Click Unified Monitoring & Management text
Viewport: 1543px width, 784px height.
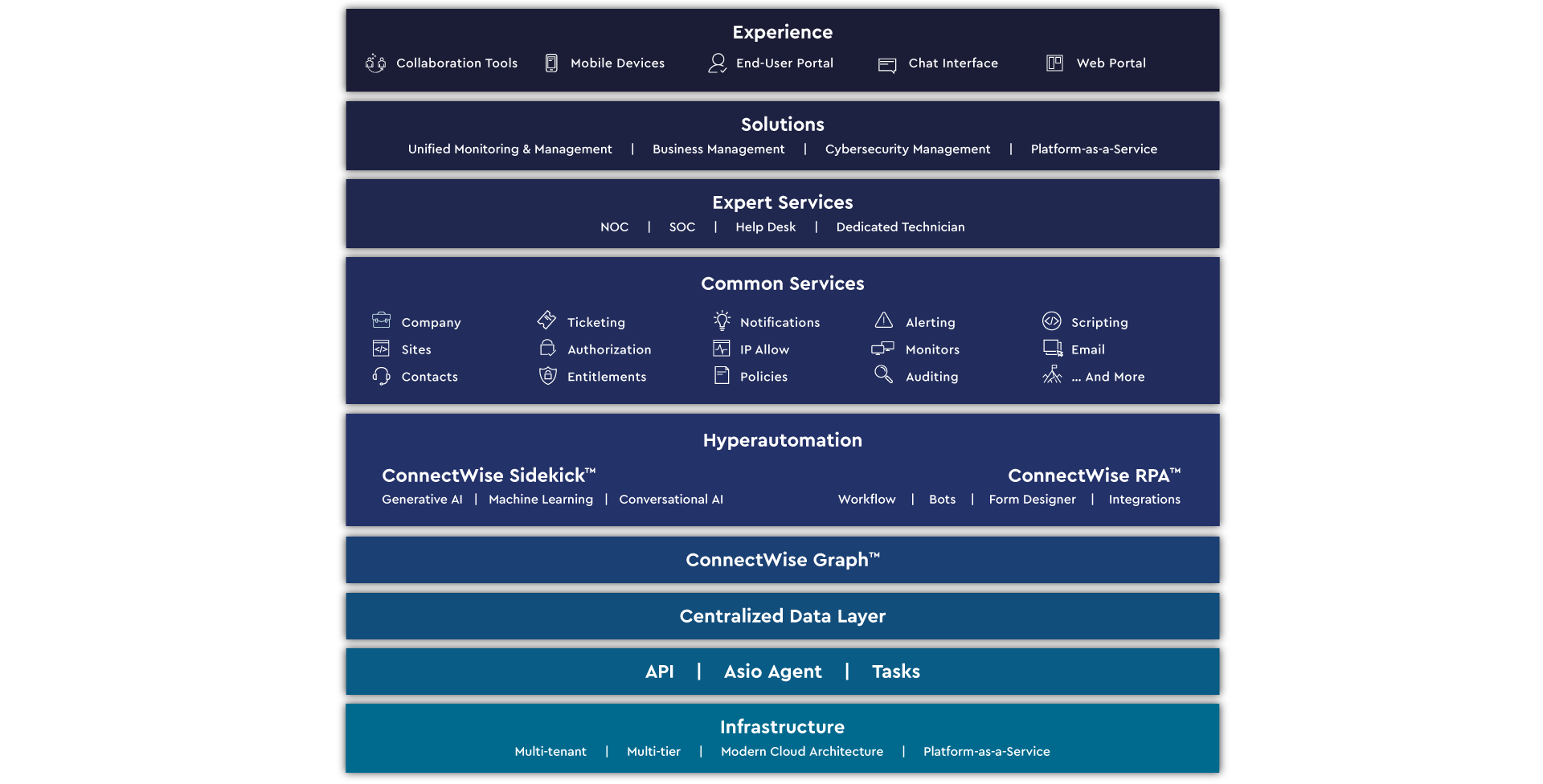(510, 149)
